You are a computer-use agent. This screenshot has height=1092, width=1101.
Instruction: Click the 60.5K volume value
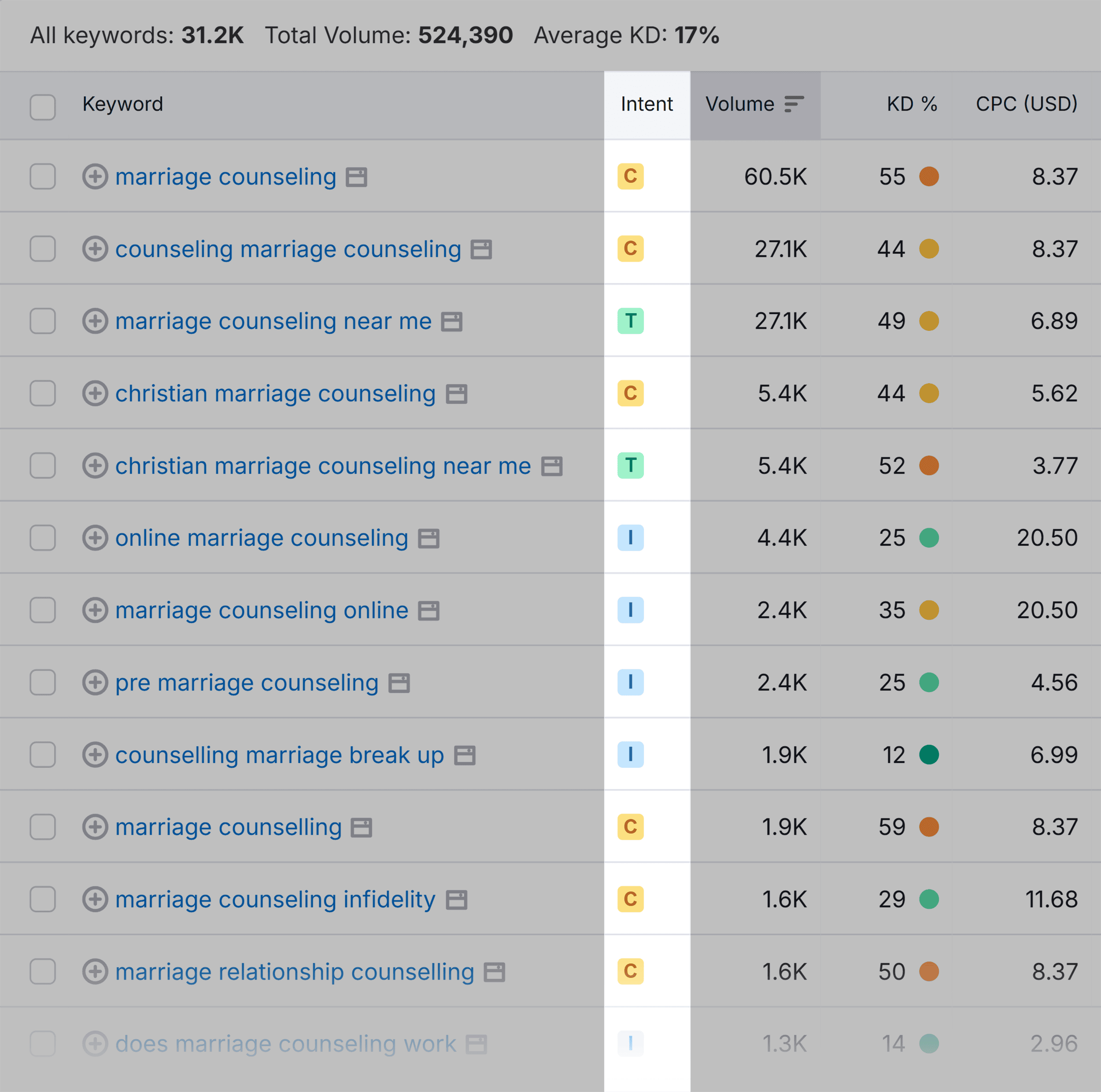pos(775,177)
